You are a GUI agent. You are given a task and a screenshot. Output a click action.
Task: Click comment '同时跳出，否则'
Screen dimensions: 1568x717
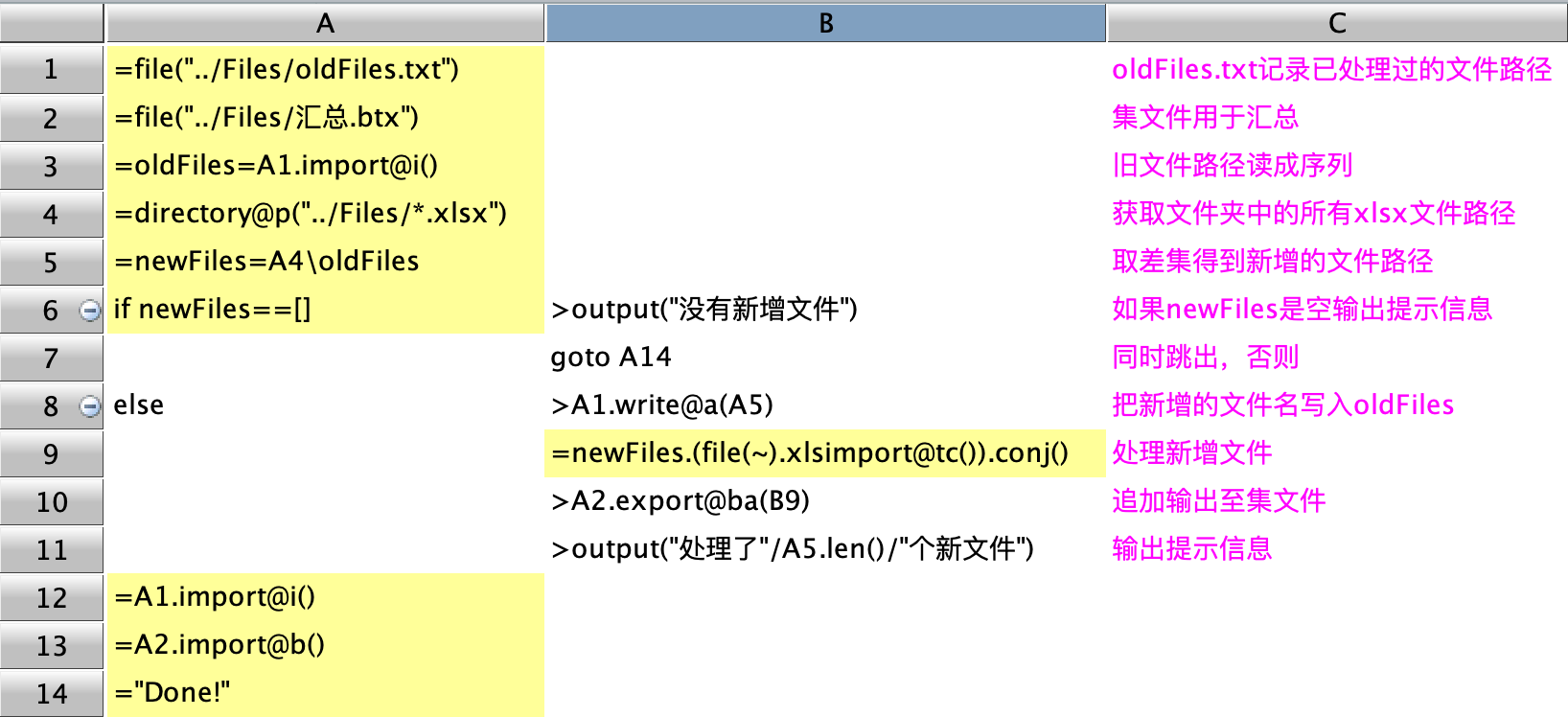pos(1205,358)
